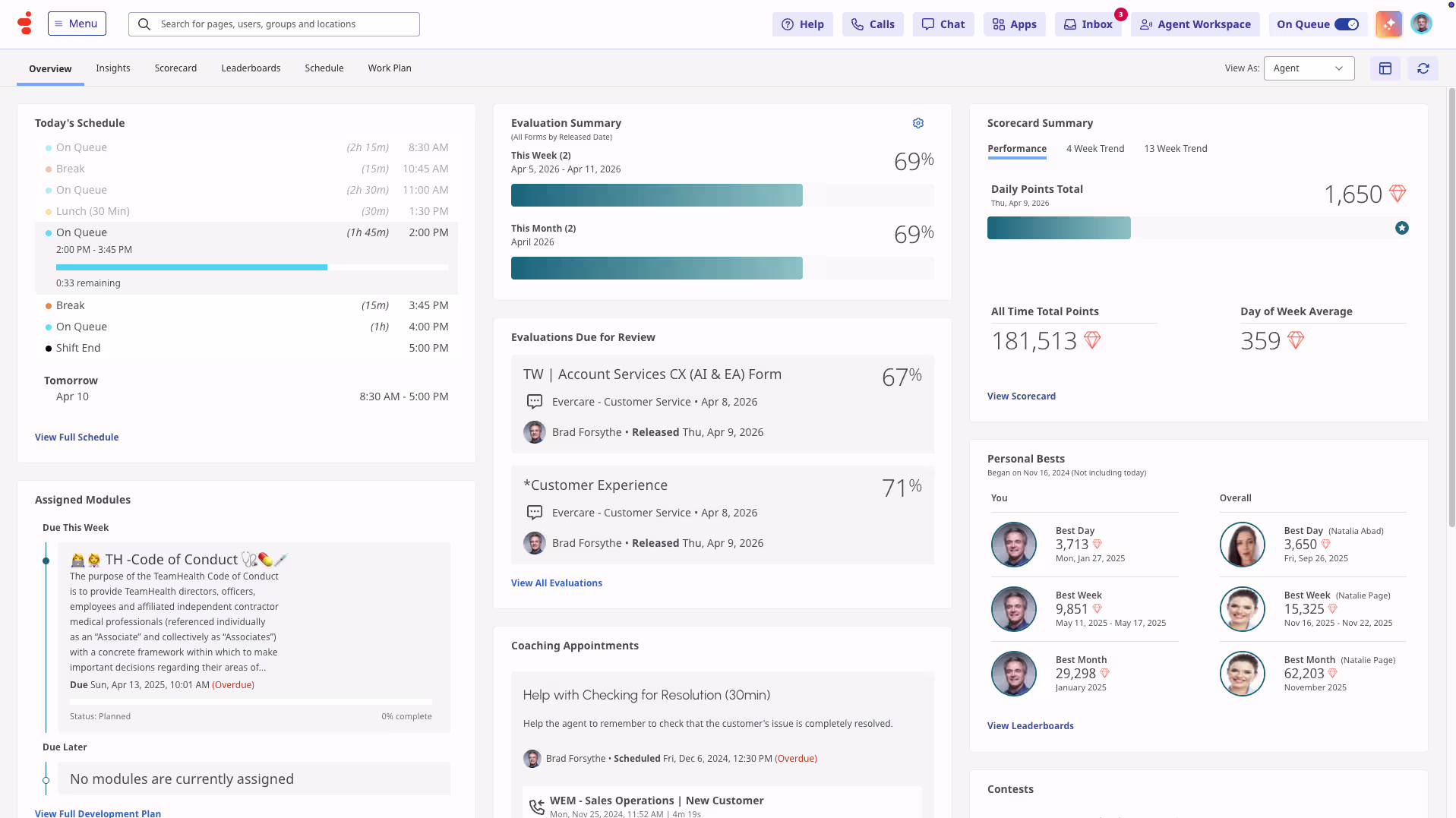Click the refresh icon
The image size is (1456, 818).
coord(1423,68)
